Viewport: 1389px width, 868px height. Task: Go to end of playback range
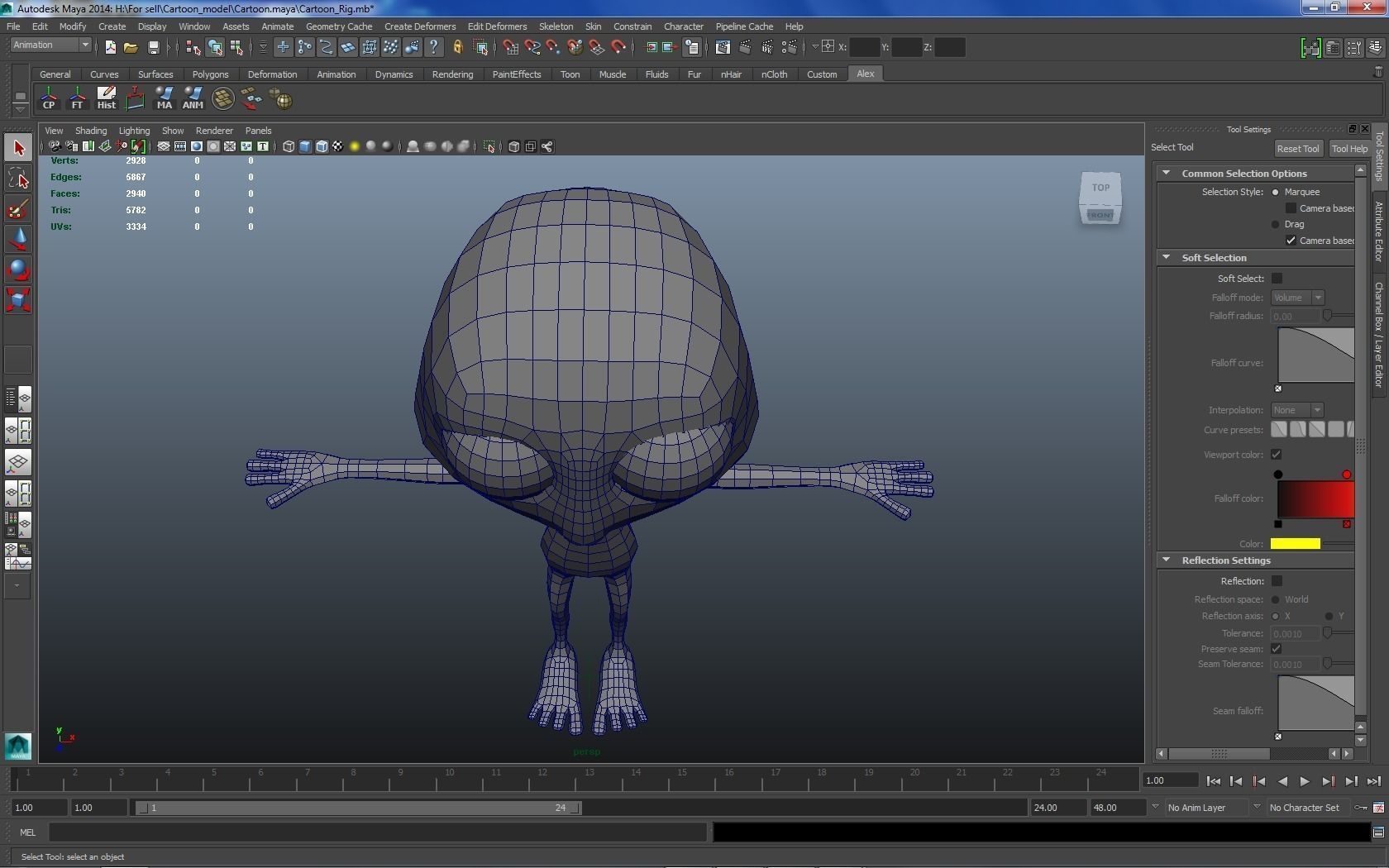pyautogui.click(x=1373, y=781)
